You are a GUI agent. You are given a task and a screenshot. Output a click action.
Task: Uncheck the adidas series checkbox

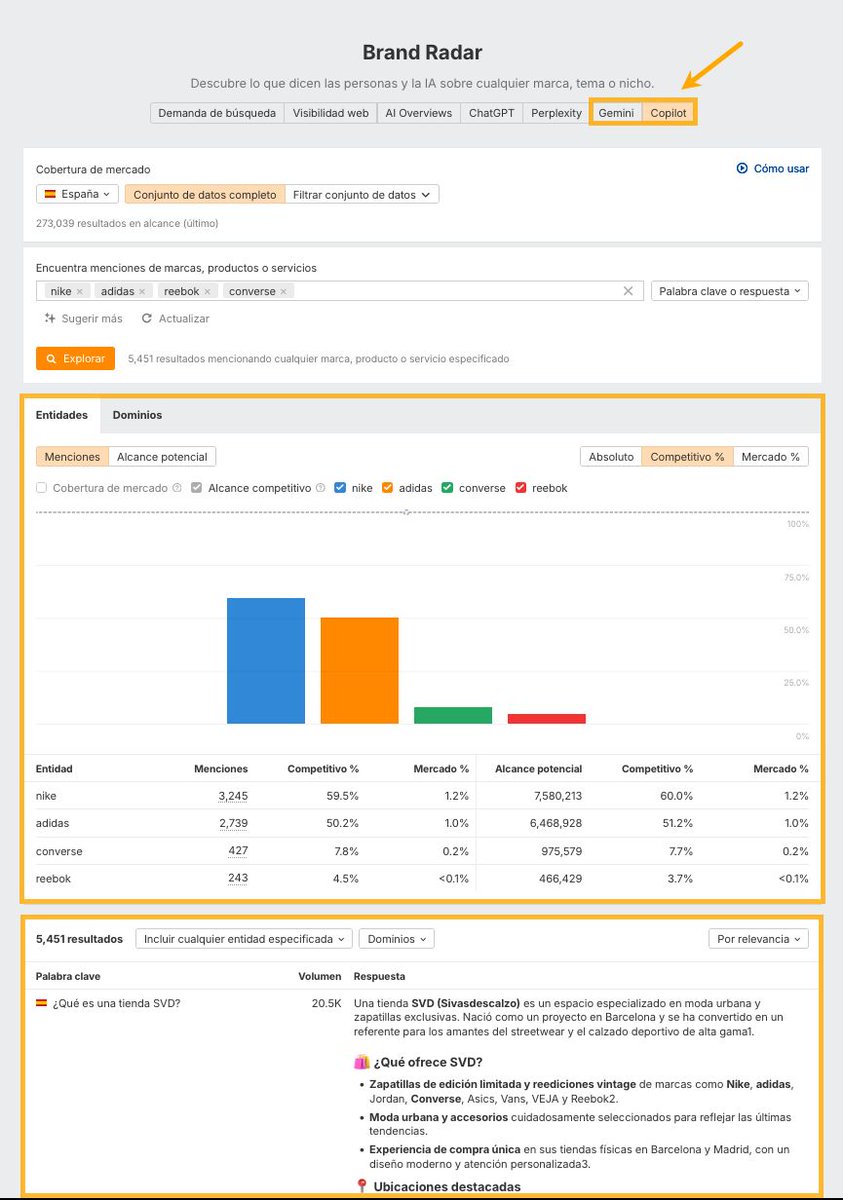(x=387, y=488)
